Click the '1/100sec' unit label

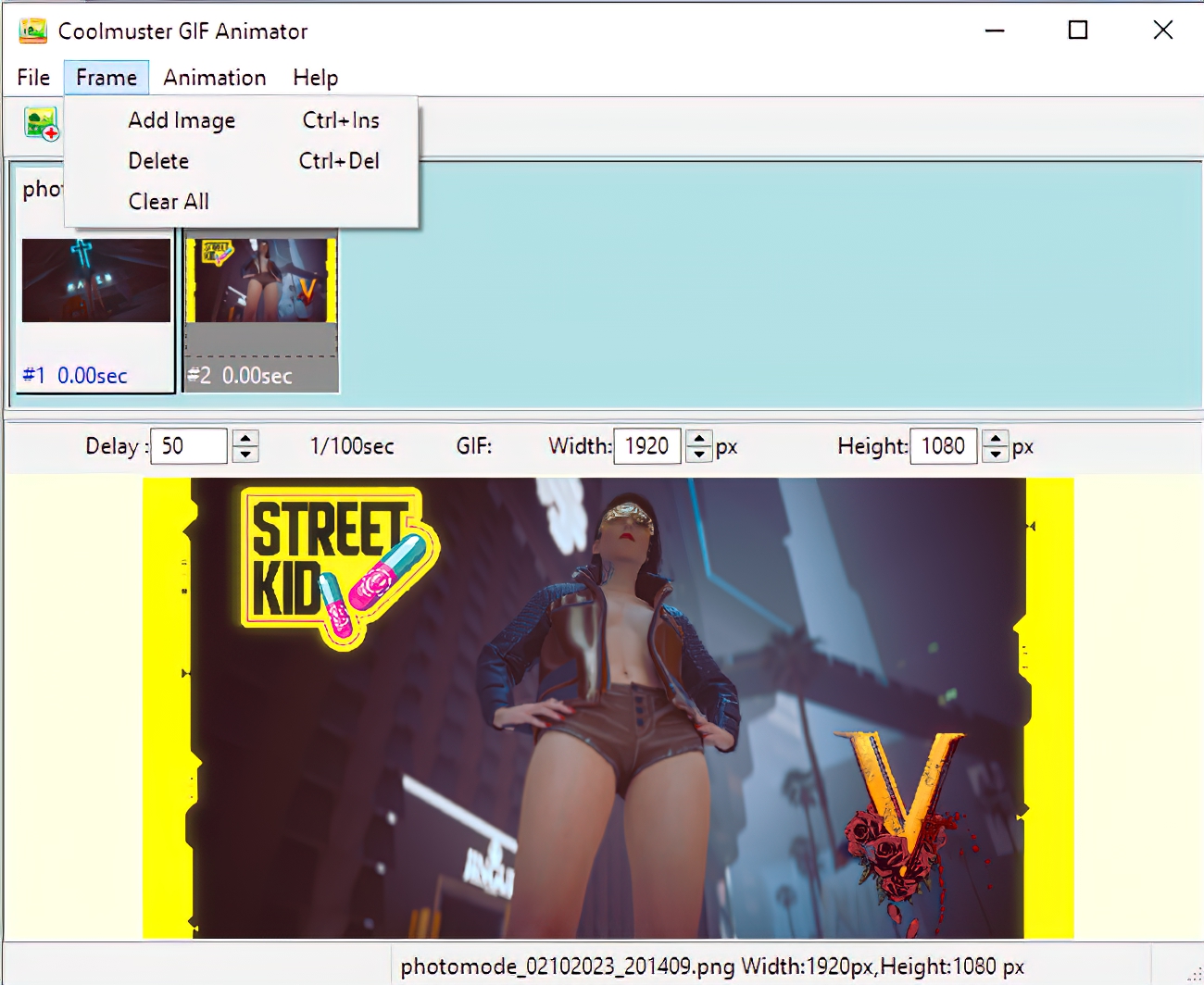352,446
